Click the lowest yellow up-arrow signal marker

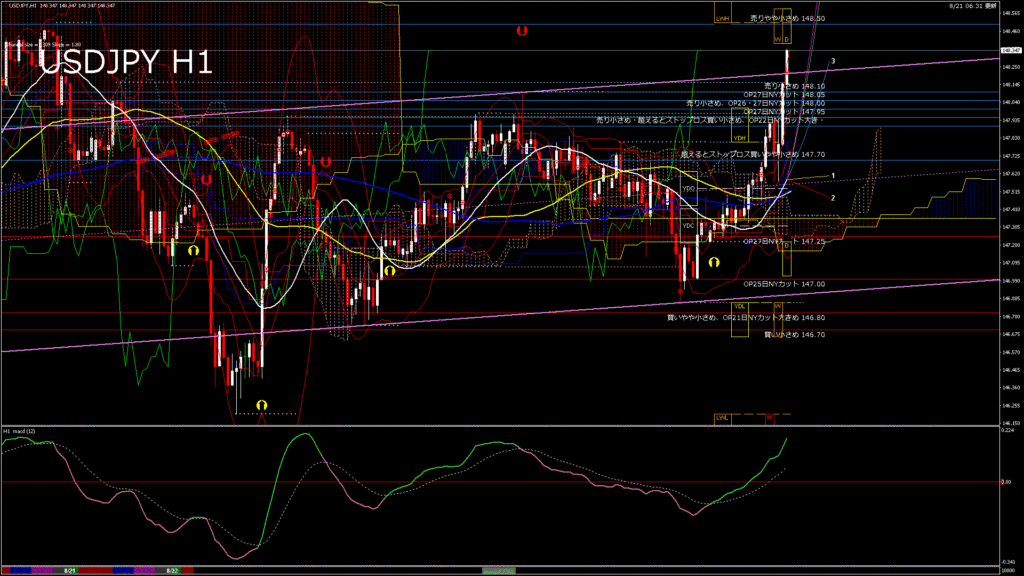click(262, 403)
